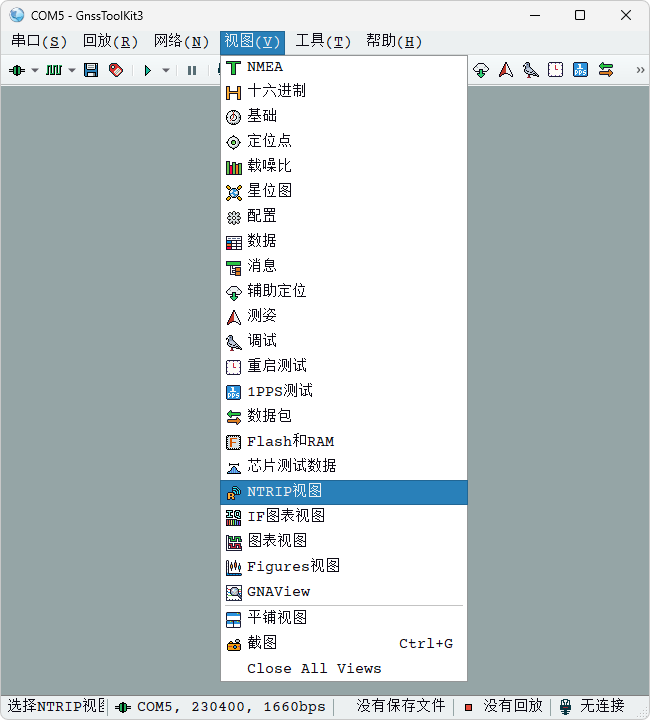Click the green play replay button

[148, 70]
